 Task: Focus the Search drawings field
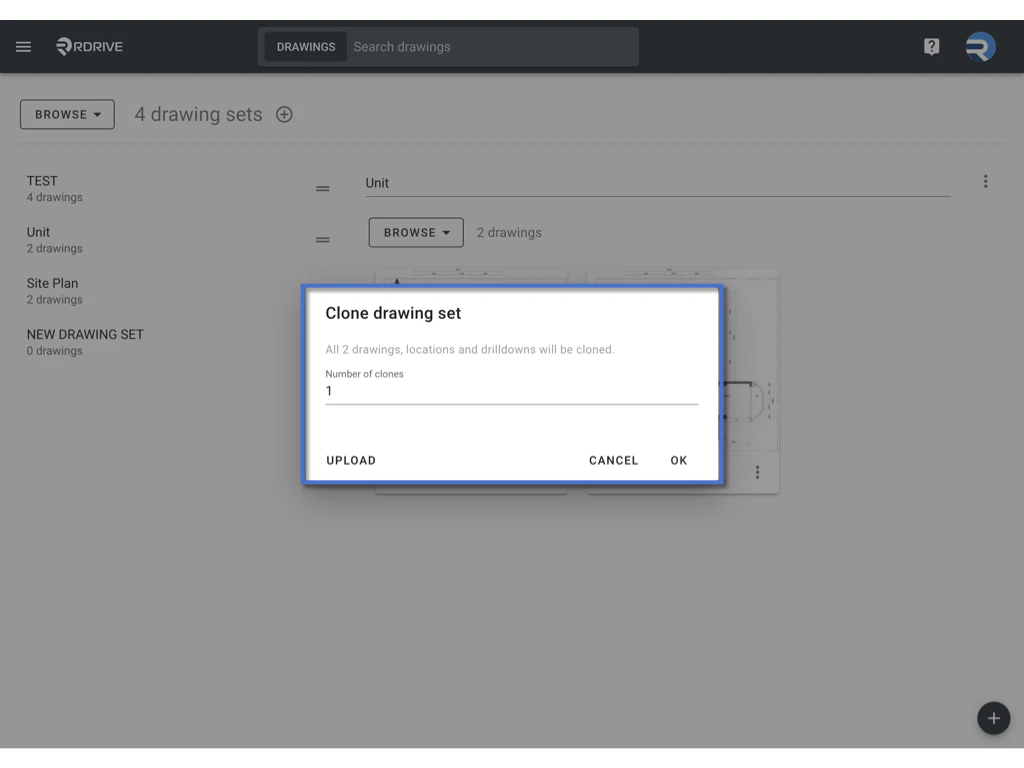click(492, 47)
